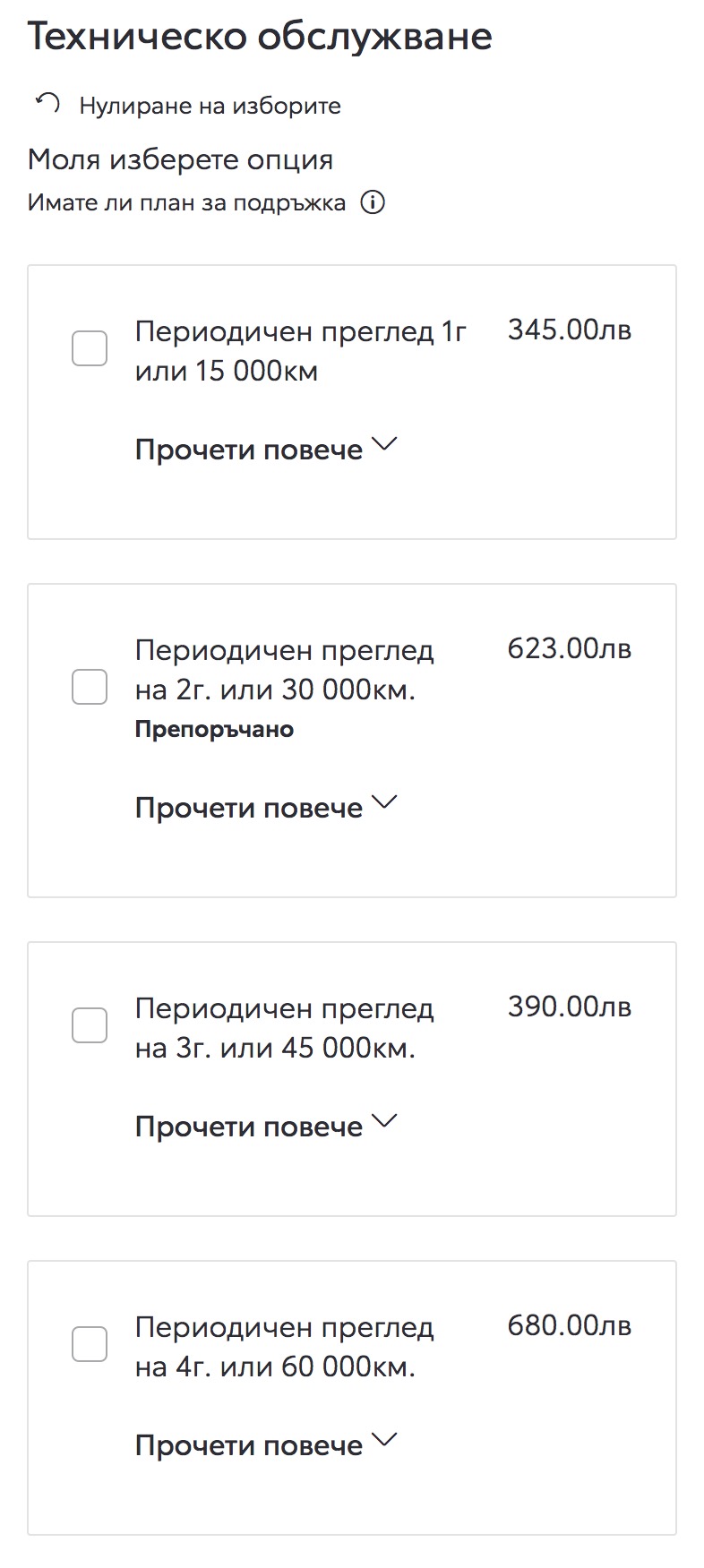Expand 'Прочети повече' under the recommended 623.00лв option
The width and height of the screenshot is (704, 1568).
point(249,808)
